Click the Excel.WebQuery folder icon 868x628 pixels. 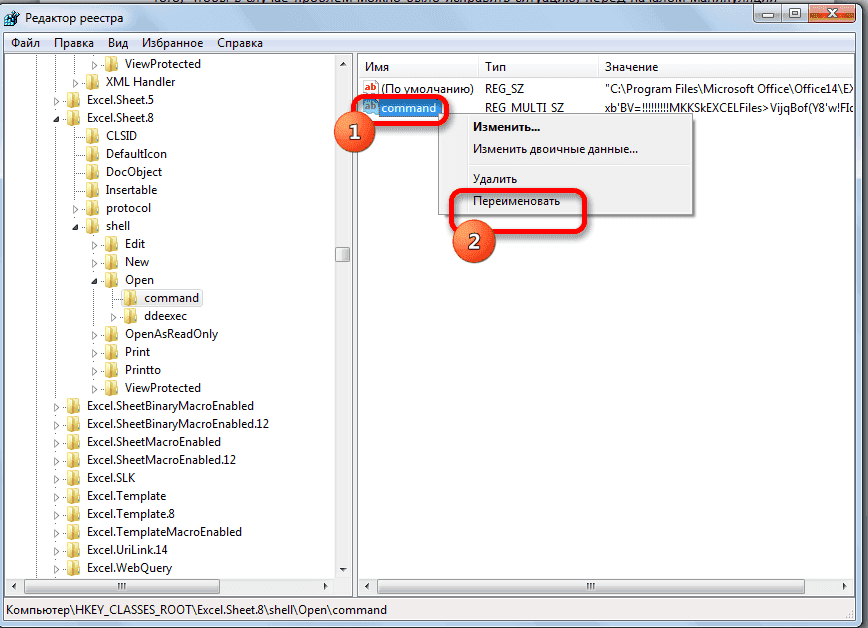74,568
